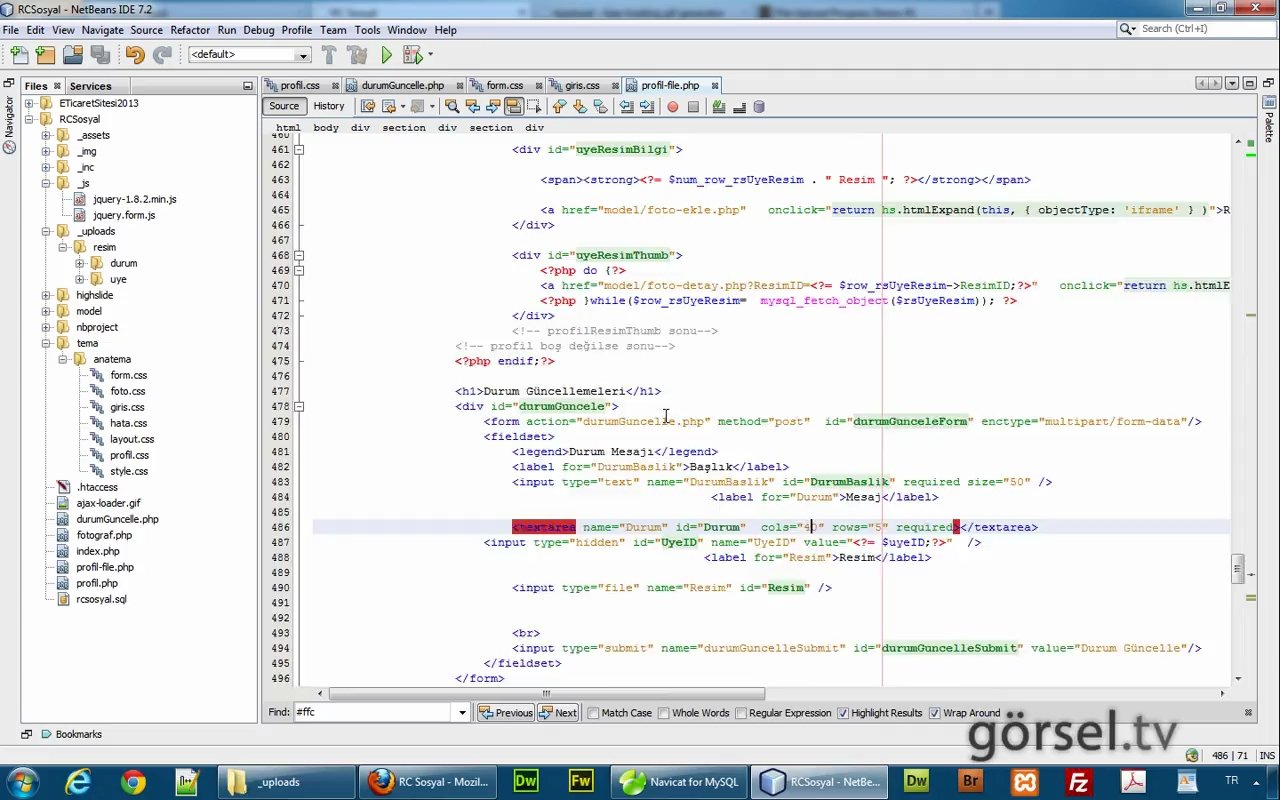Click into the Find text field
Image resolution: width=1280 pixels, height=800 pixels.
click(373, 713)
